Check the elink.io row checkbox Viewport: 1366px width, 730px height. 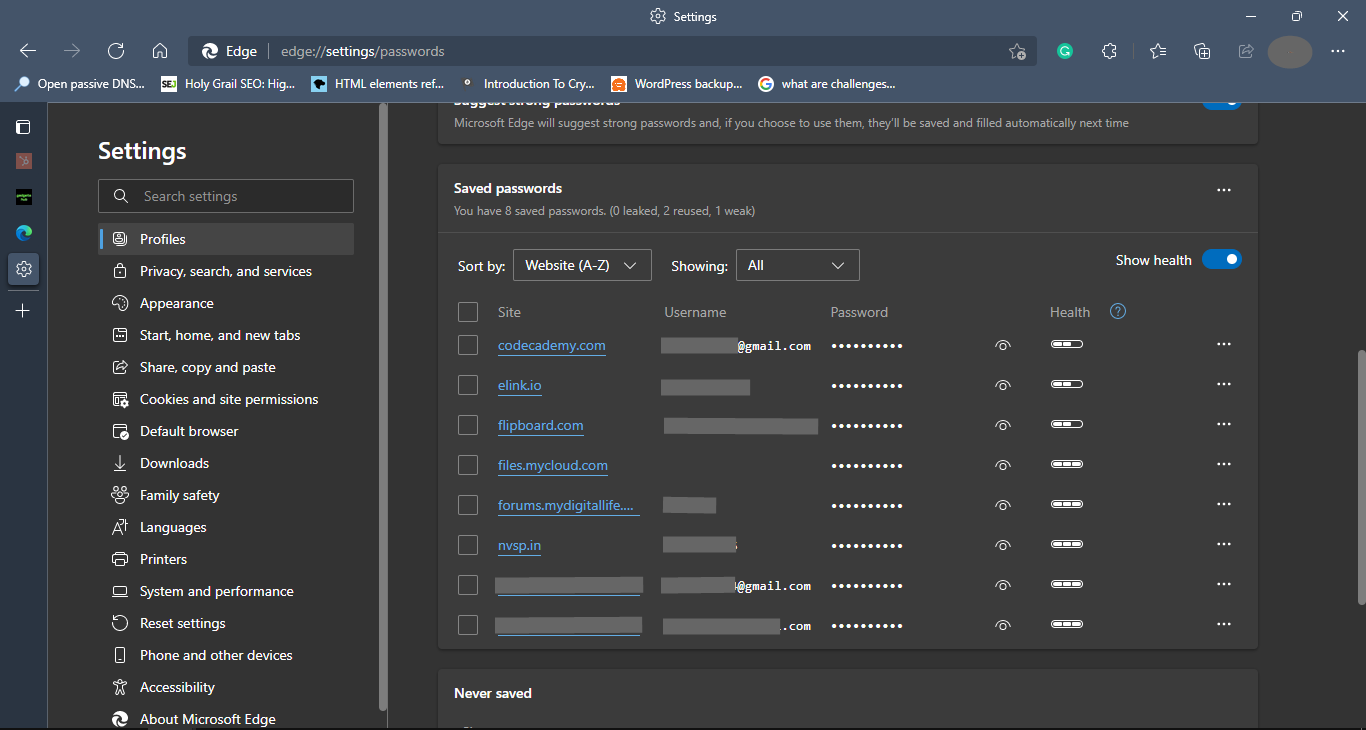pyautogui.click(x=468, y=385)
